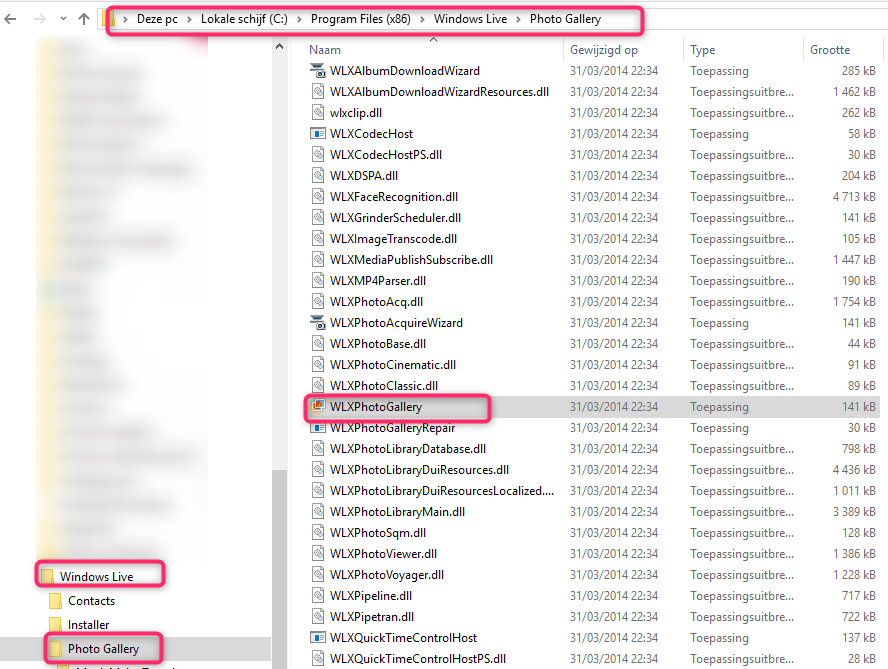
Task: Select WLXGrinderScheduler.dll file icon
Action: [318, 218]
